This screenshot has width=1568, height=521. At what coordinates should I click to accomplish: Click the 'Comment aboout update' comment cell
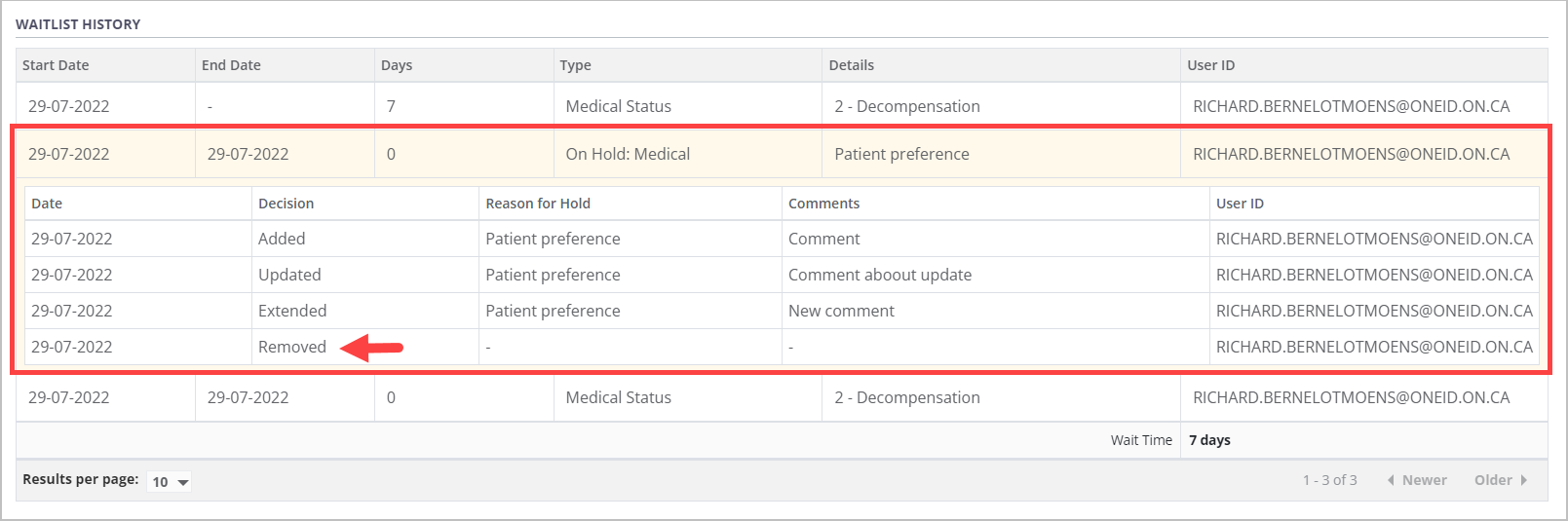879,275
